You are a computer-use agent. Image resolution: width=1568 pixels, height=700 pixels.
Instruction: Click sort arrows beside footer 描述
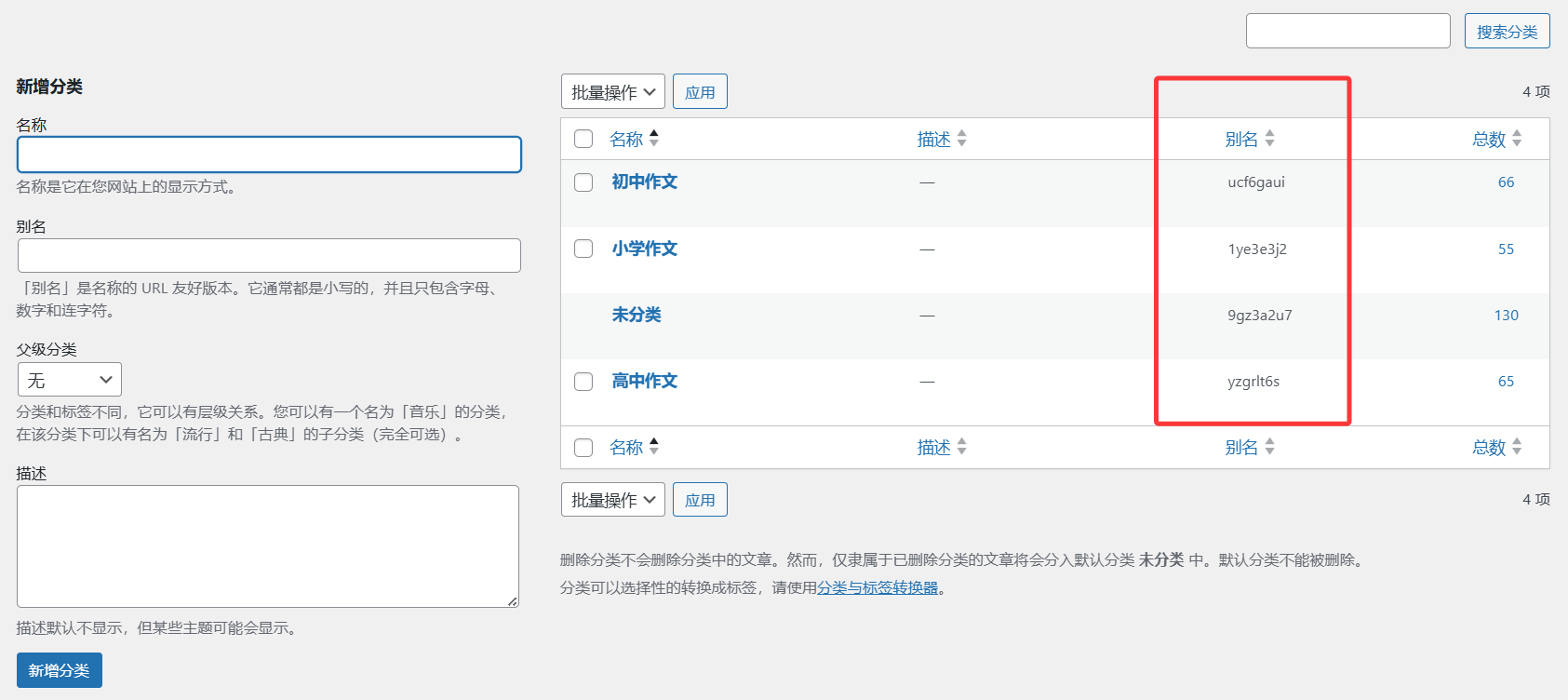point(962,447)
